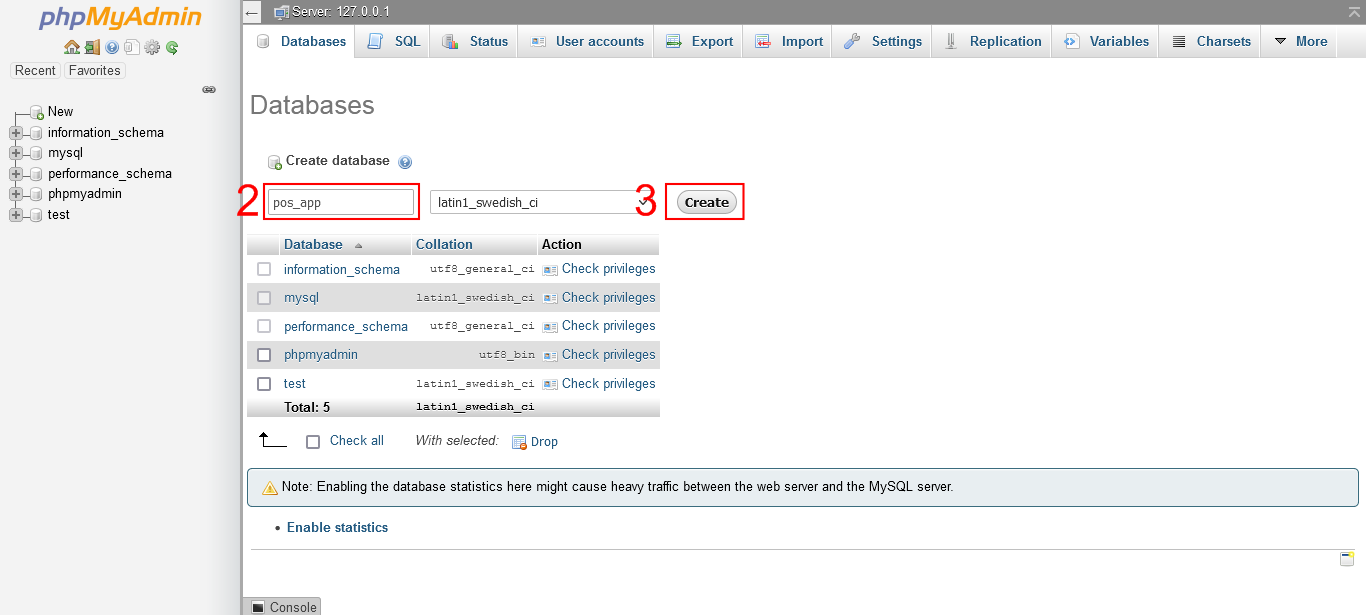Screen dimensions: 1366x615
Task: Reload the navigation panel green arrow
Action: [x=172, y=47]
